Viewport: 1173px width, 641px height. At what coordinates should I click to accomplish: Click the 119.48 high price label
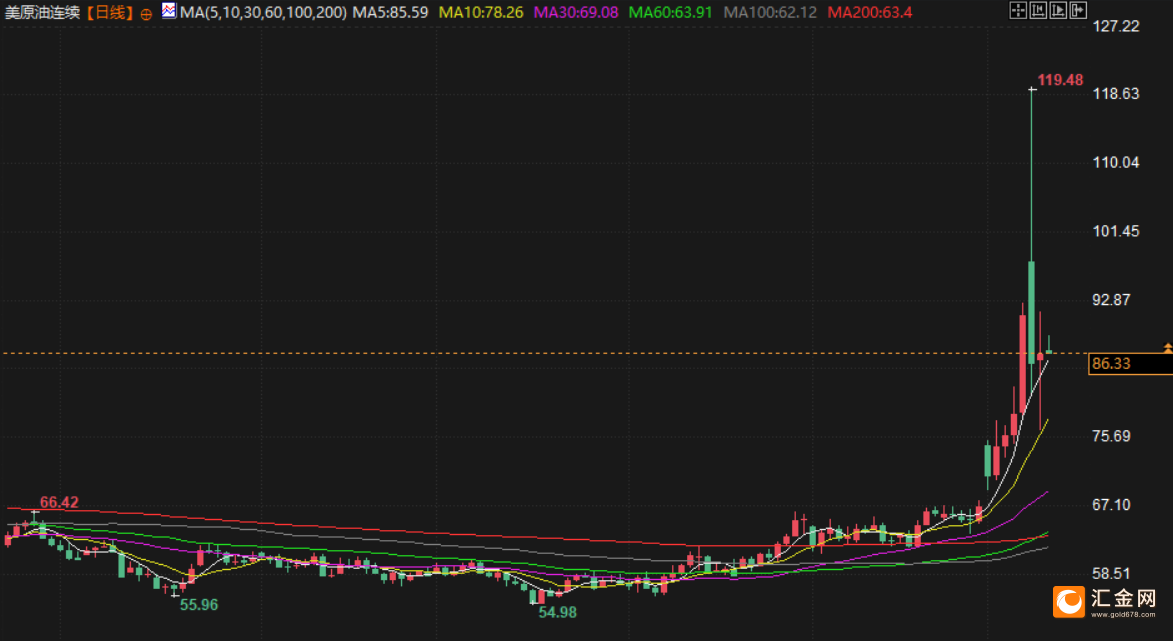[1060, 80]
